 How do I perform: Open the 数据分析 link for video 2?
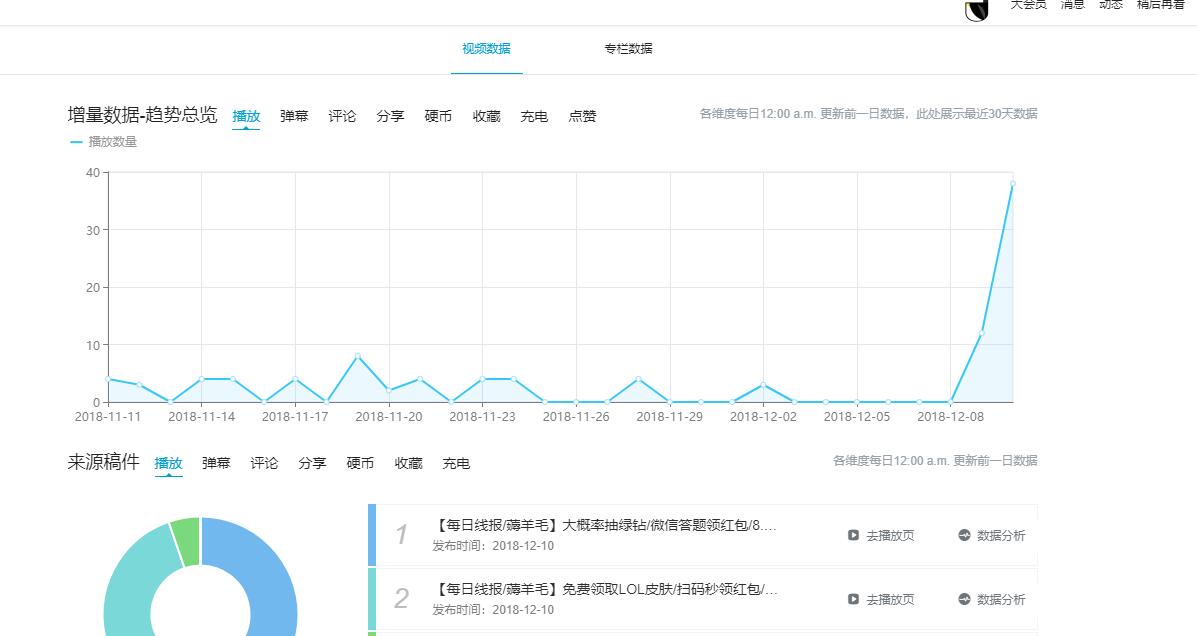click(1000, 599)
